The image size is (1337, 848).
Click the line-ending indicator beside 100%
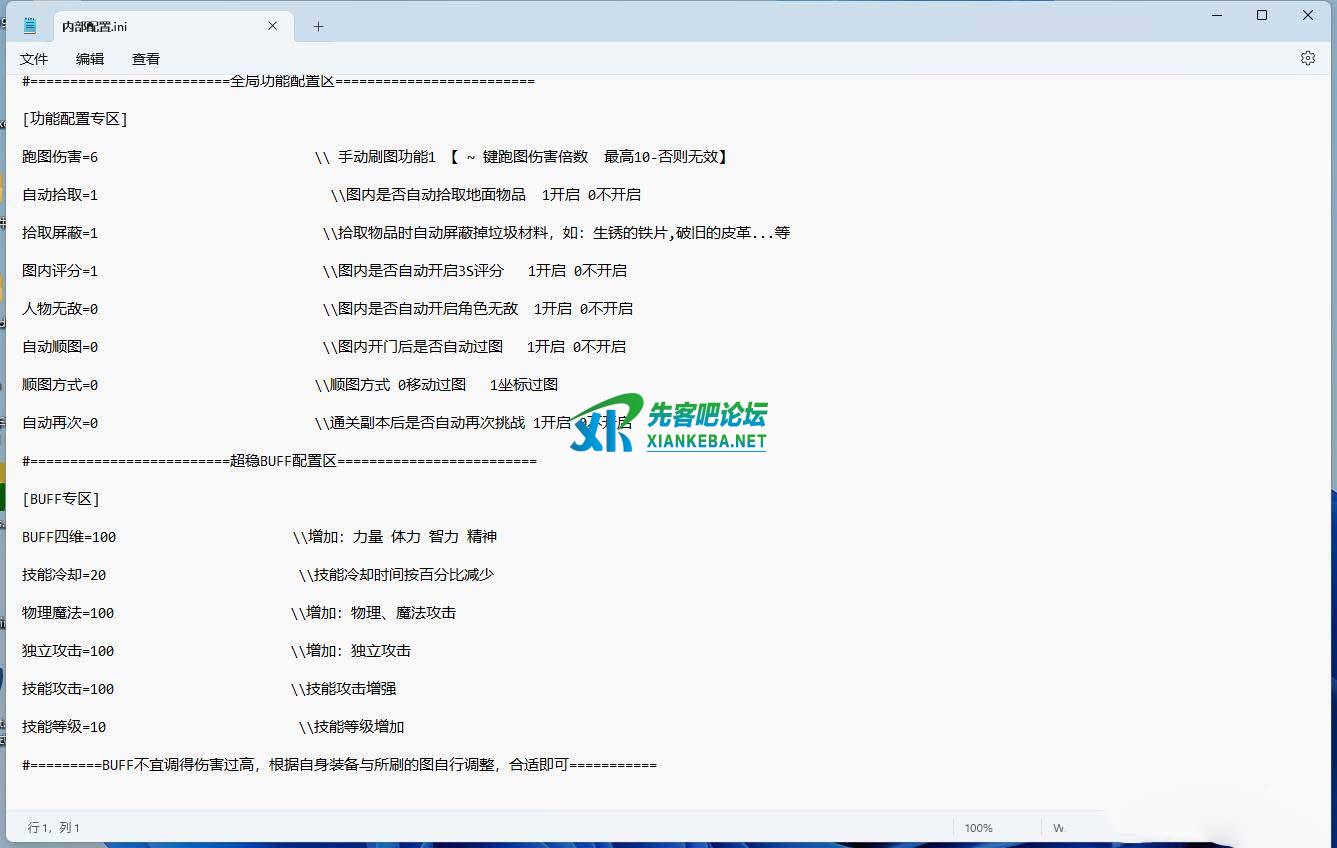1058,828
